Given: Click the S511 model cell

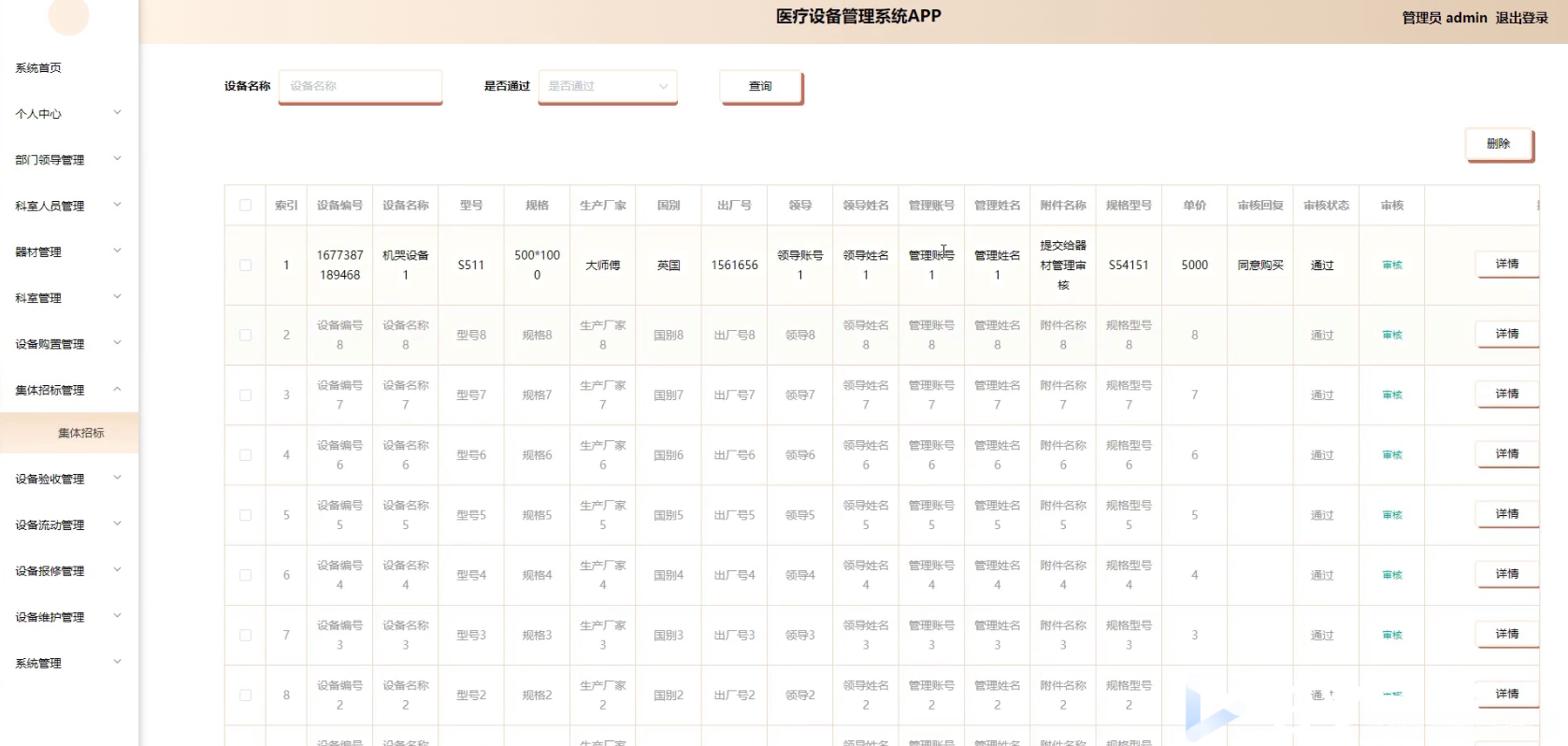Looking at the screenshot, I should pyautogui.click(x=471, y=265).
